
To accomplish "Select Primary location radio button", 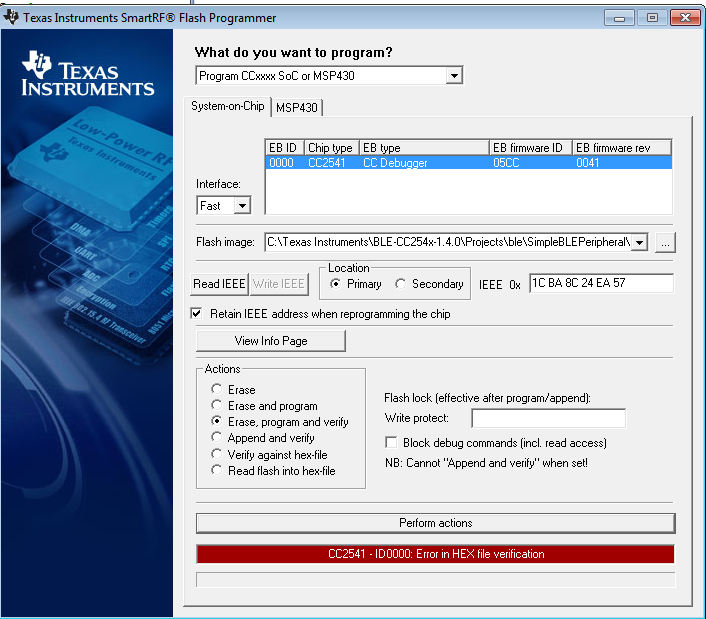I will (x=335, y=284).
